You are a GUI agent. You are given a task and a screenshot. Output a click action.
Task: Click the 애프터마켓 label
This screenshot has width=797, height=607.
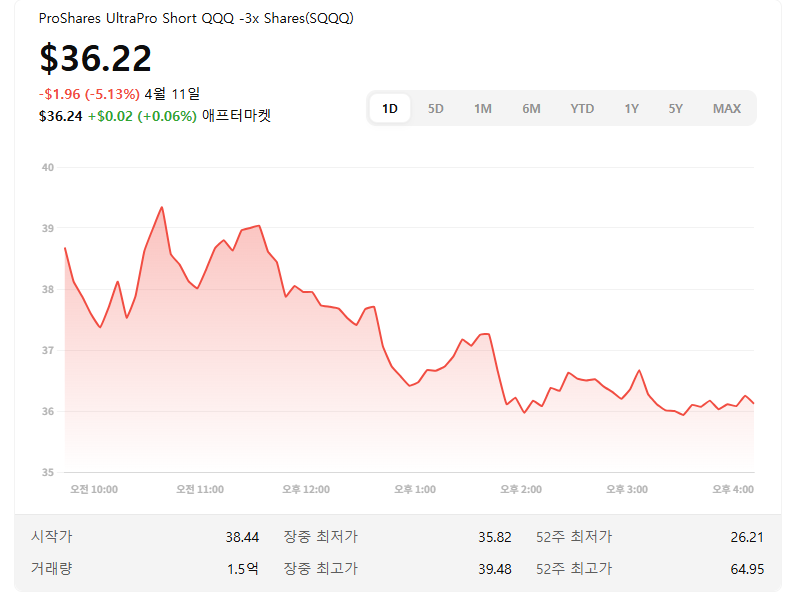click(236, 116)
